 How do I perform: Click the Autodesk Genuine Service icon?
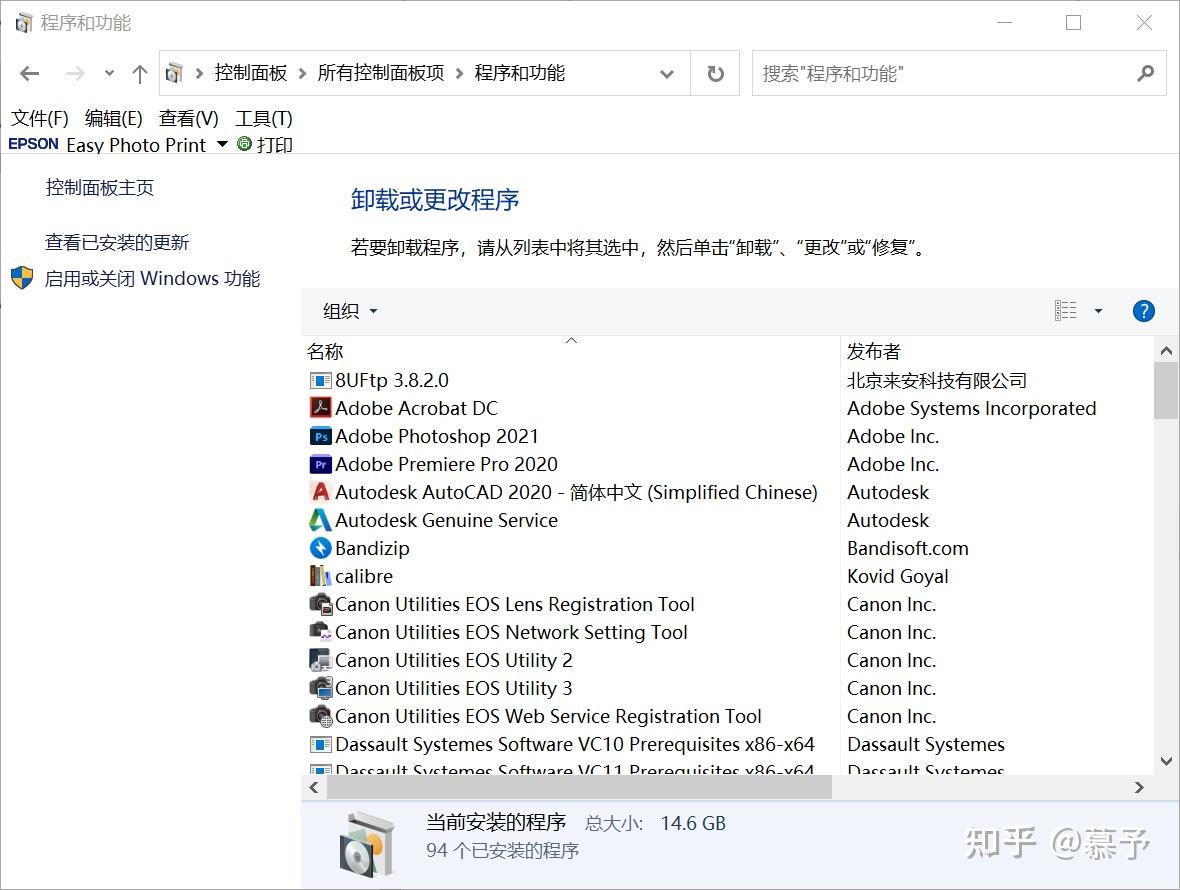[321, 520]
